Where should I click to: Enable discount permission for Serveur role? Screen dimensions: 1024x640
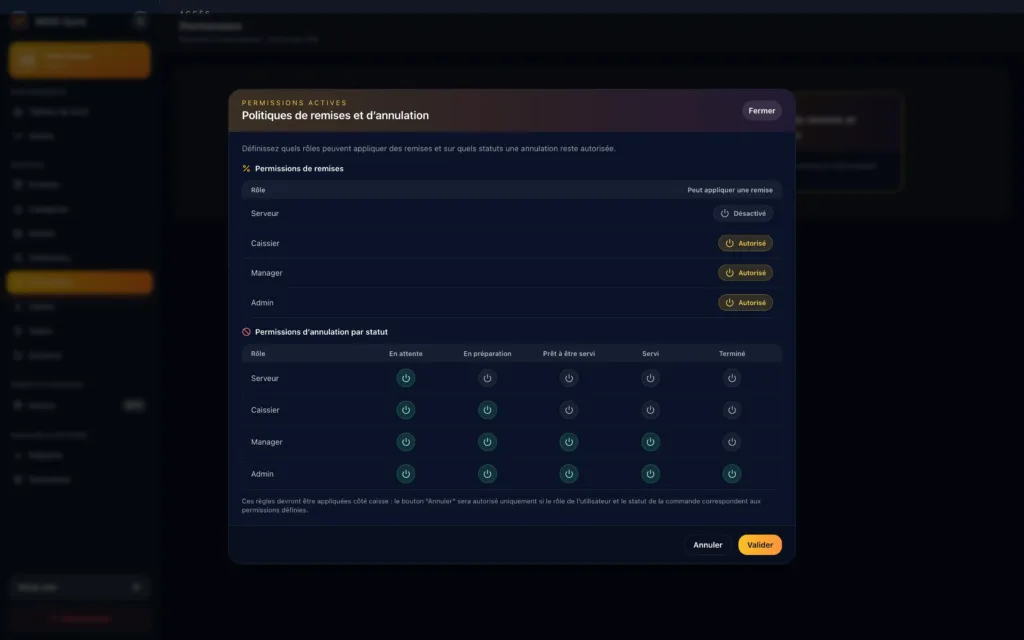coord(743,213)
